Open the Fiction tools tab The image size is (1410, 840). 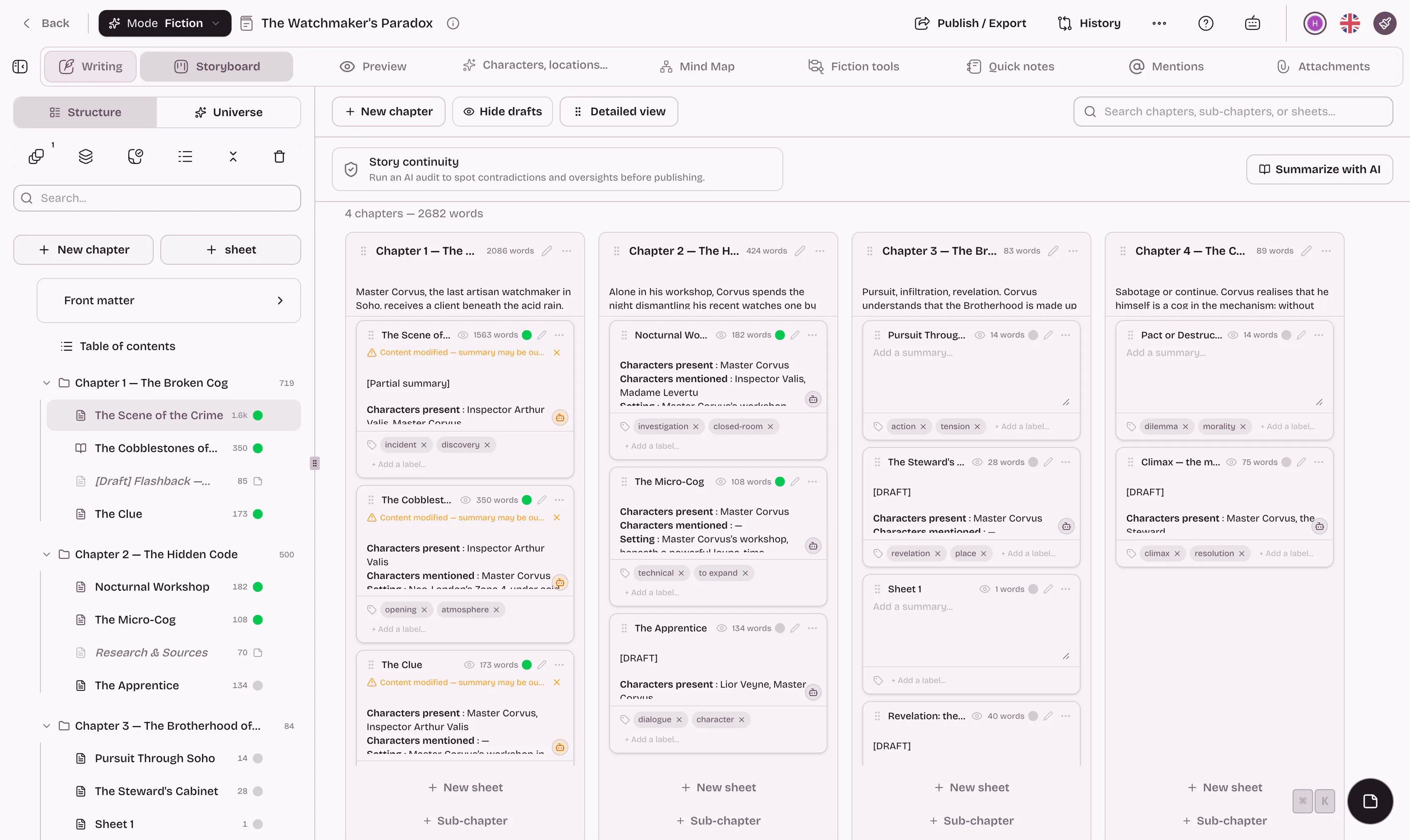click(853, 67)
